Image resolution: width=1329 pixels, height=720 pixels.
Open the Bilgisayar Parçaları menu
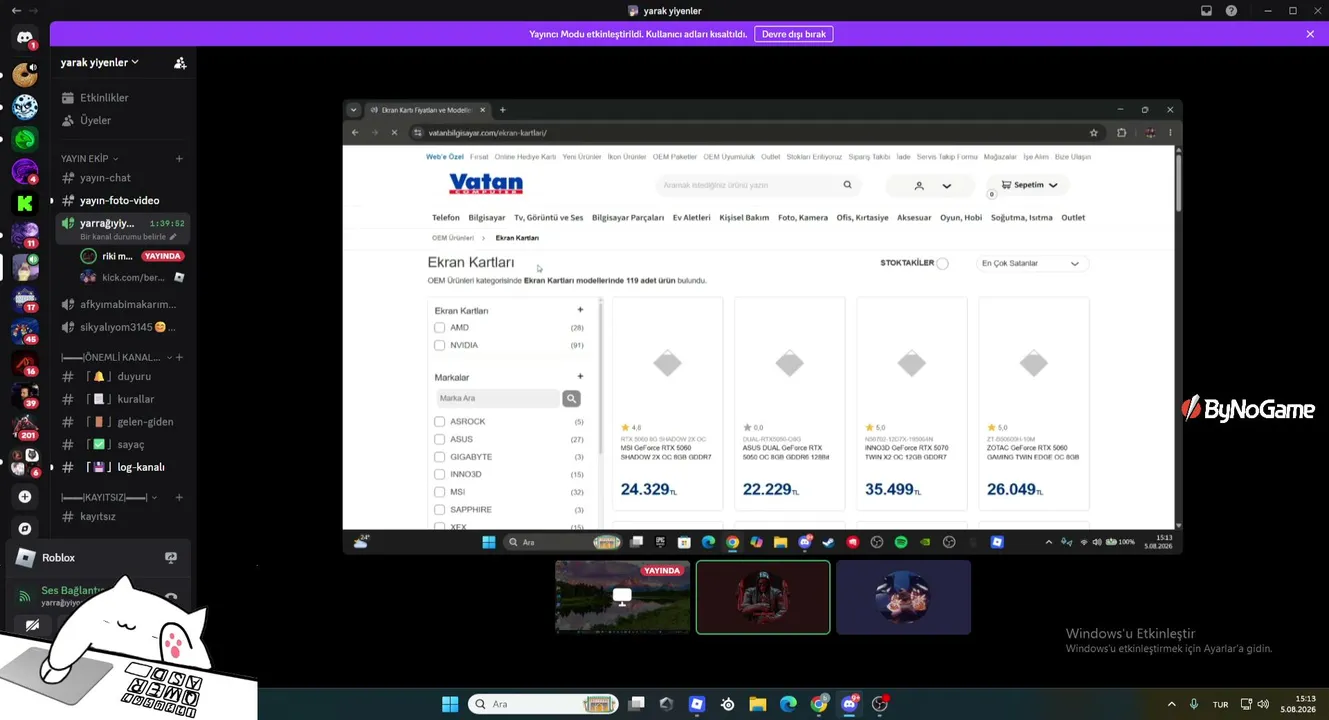click(x=628, y=218)
